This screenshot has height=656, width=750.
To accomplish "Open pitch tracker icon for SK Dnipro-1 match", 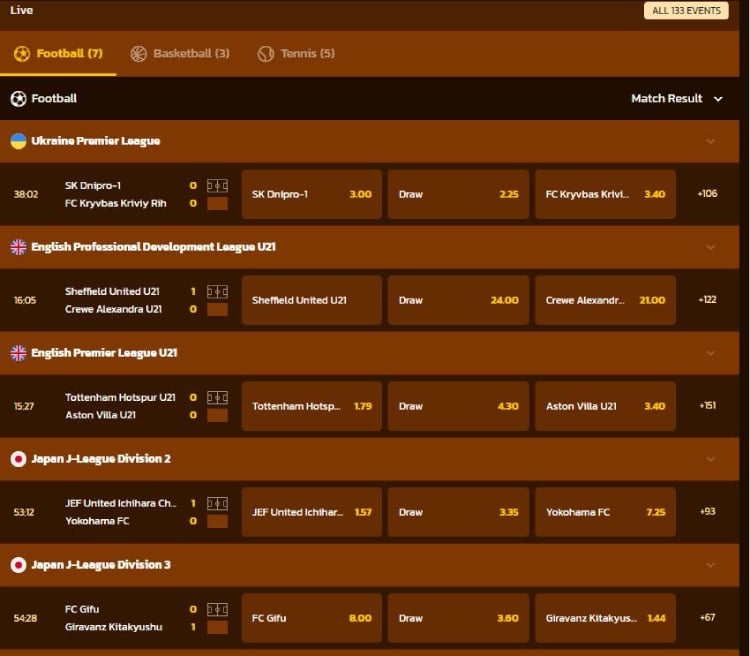I will pyautogui.click(x=217, y=186).
